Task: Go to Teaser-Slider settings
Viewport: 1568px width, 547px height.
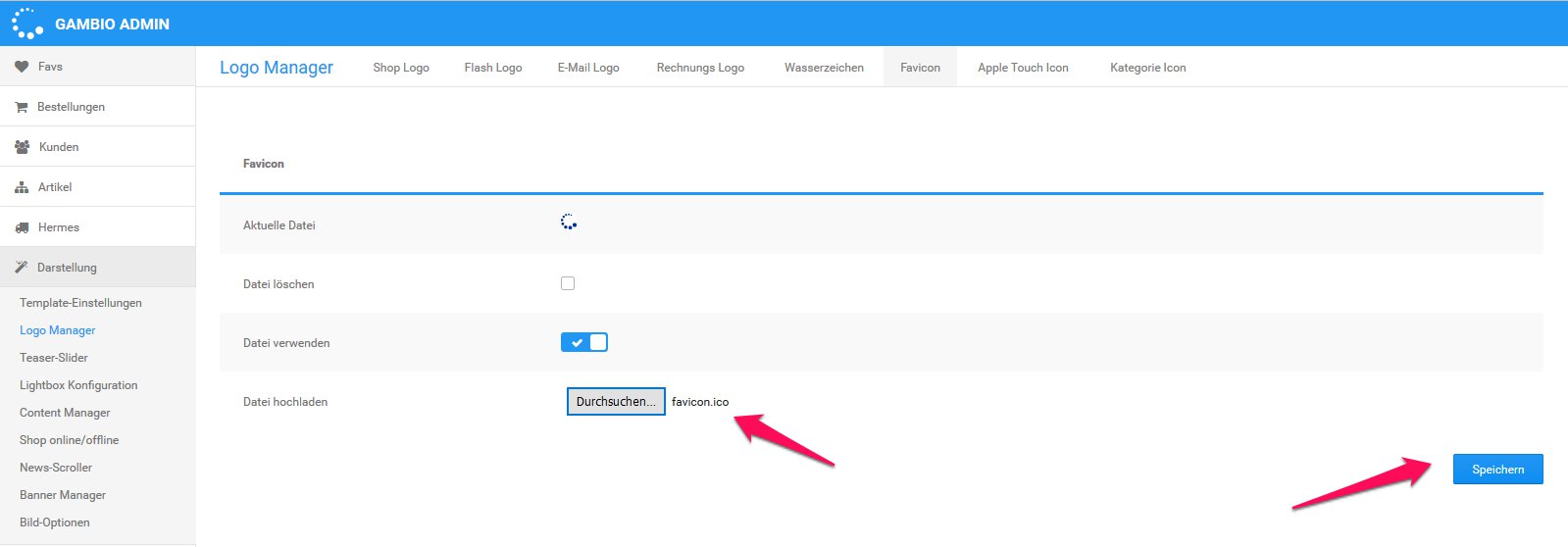Action: pyautogui.click(x=54, y=358)
